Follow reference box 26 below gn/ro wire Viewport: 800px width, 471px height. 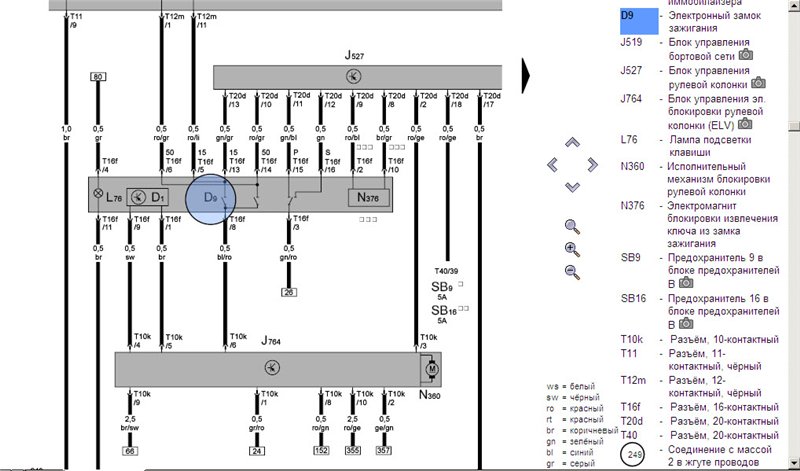(x=287, y=292)
